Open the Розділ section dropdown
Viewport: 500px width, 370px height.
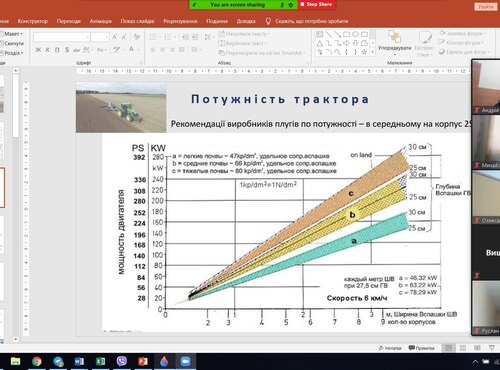click(x=12, y=53)
